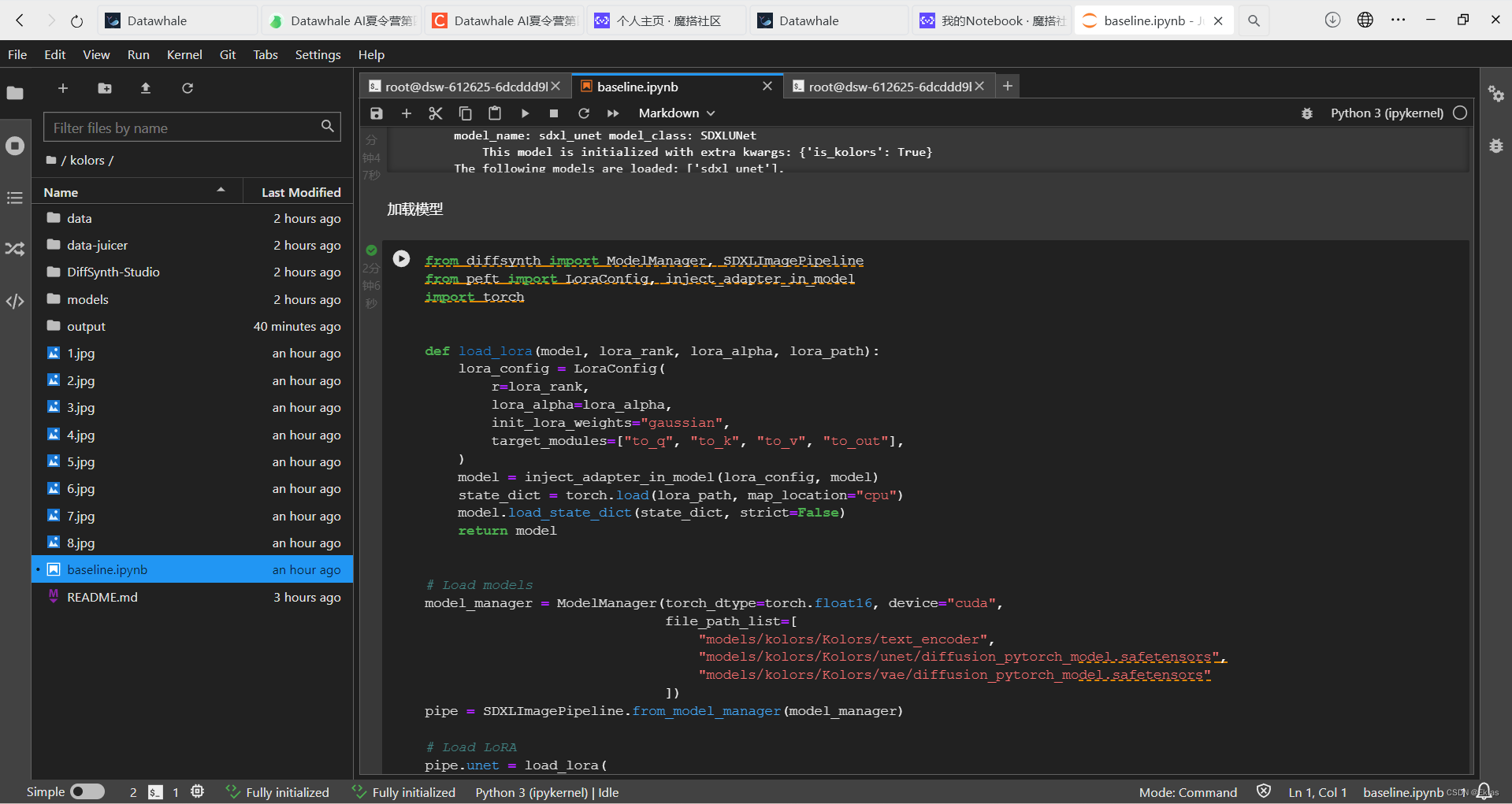1512x804 pixels.
Task: Click the browser tab search icon
Action: [1254, 21]
